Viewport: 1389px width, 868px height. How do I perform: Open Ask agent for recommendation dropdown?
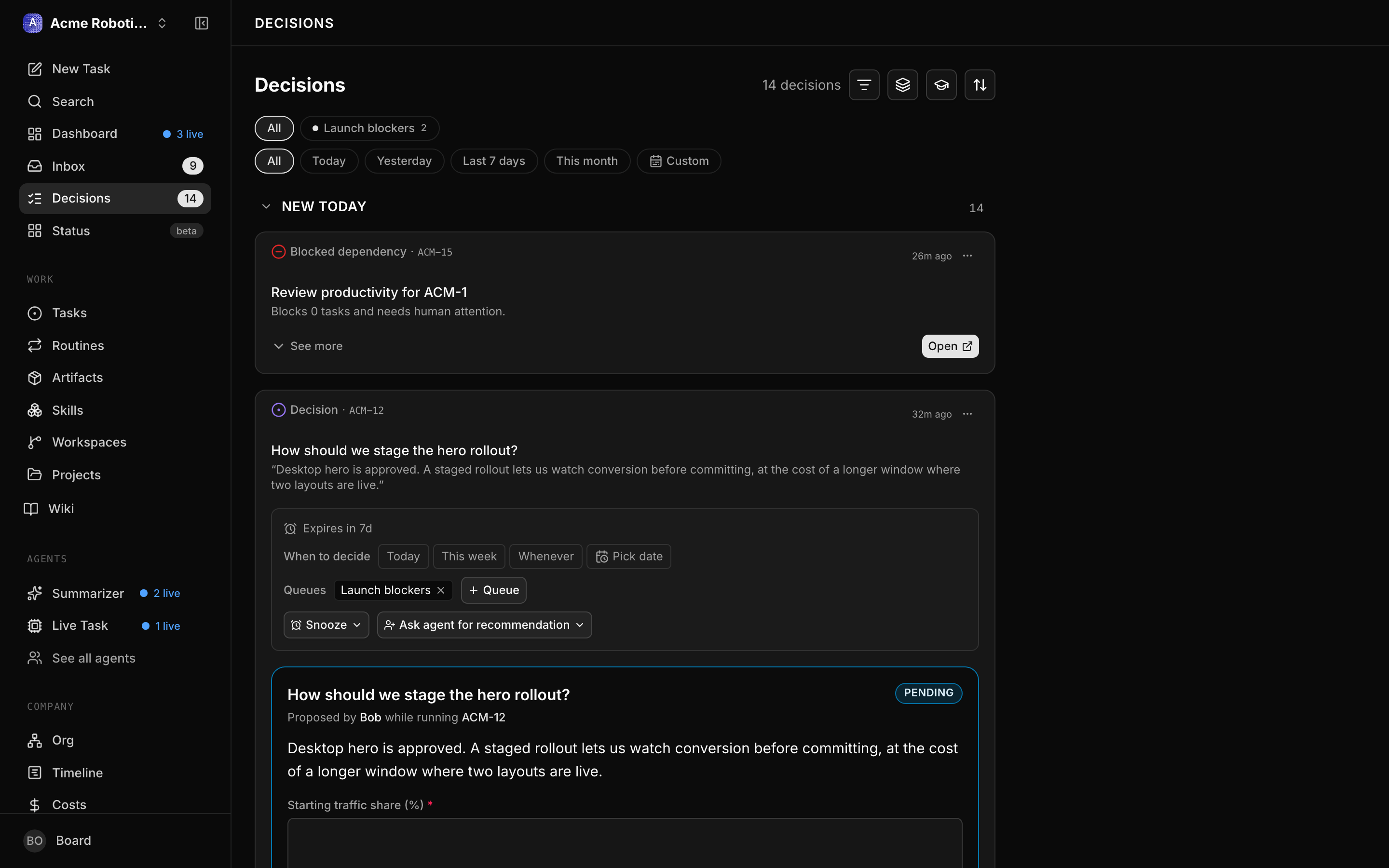coord(484,624)
